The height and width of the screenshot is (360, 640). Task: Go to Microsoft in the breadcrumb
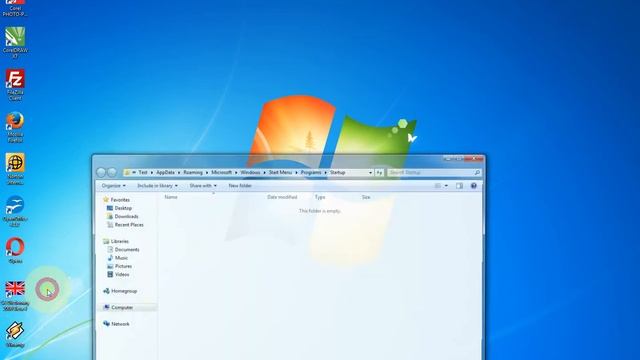tap(222, 173)
